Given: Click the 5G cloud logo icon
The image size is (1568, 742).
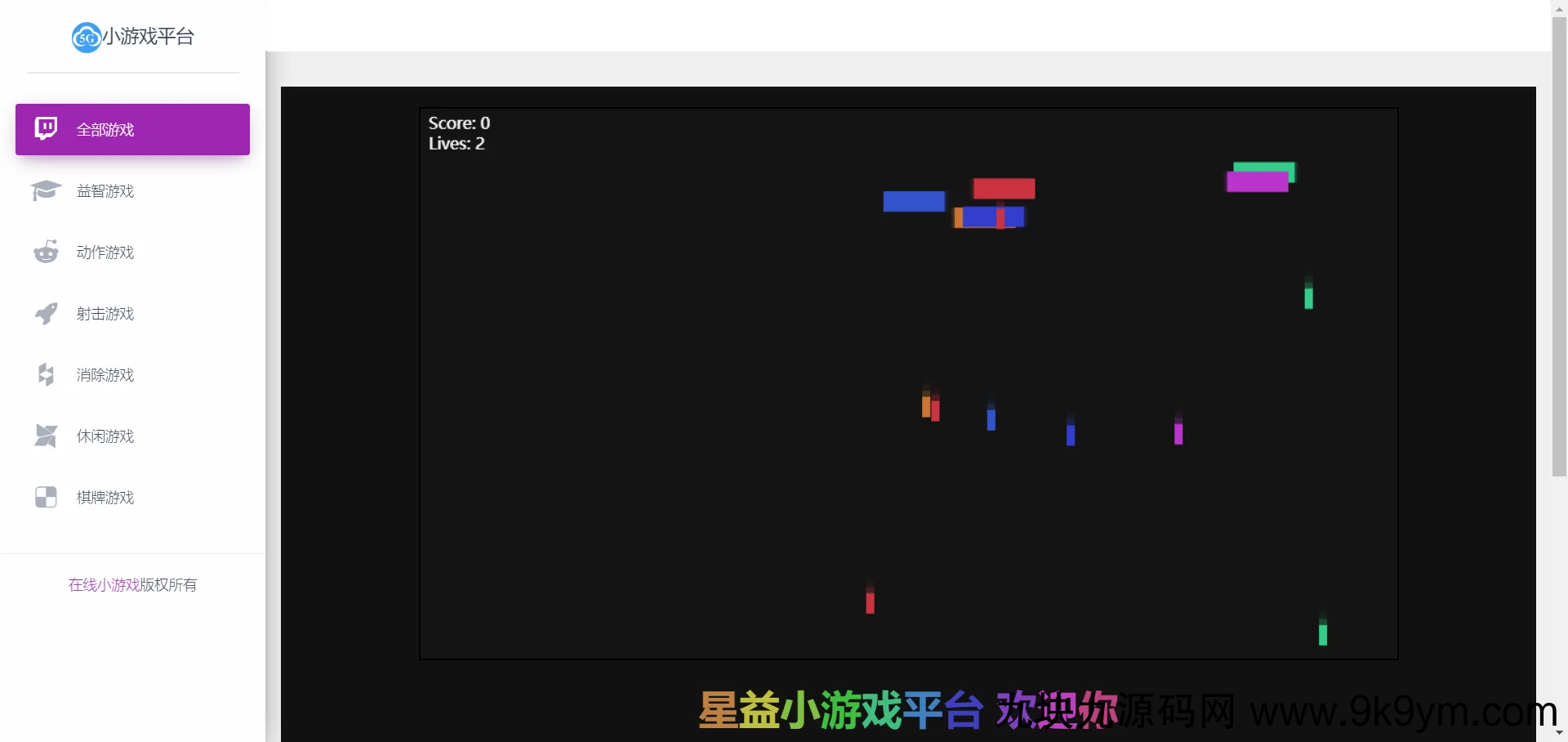Looking at the screenshot, I should tap(86, 38).
